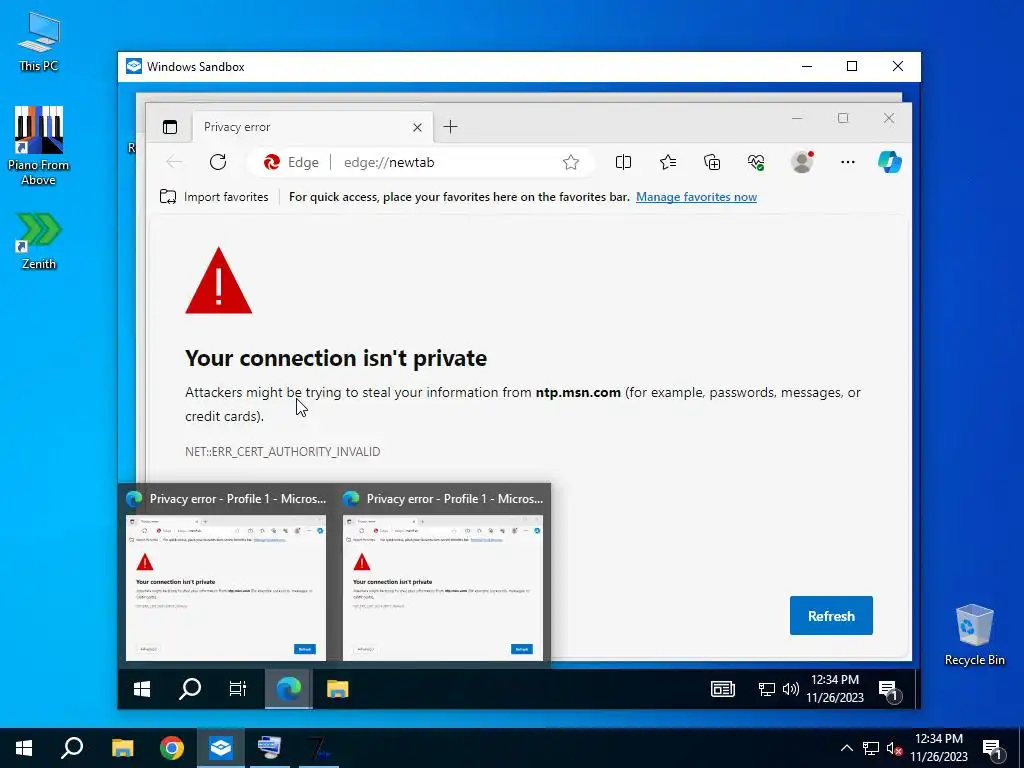Image resolution: width=1024 pixels, height=768 pixels.
Task: Select Piano From Above desktop shortcut
Action: 39,146
